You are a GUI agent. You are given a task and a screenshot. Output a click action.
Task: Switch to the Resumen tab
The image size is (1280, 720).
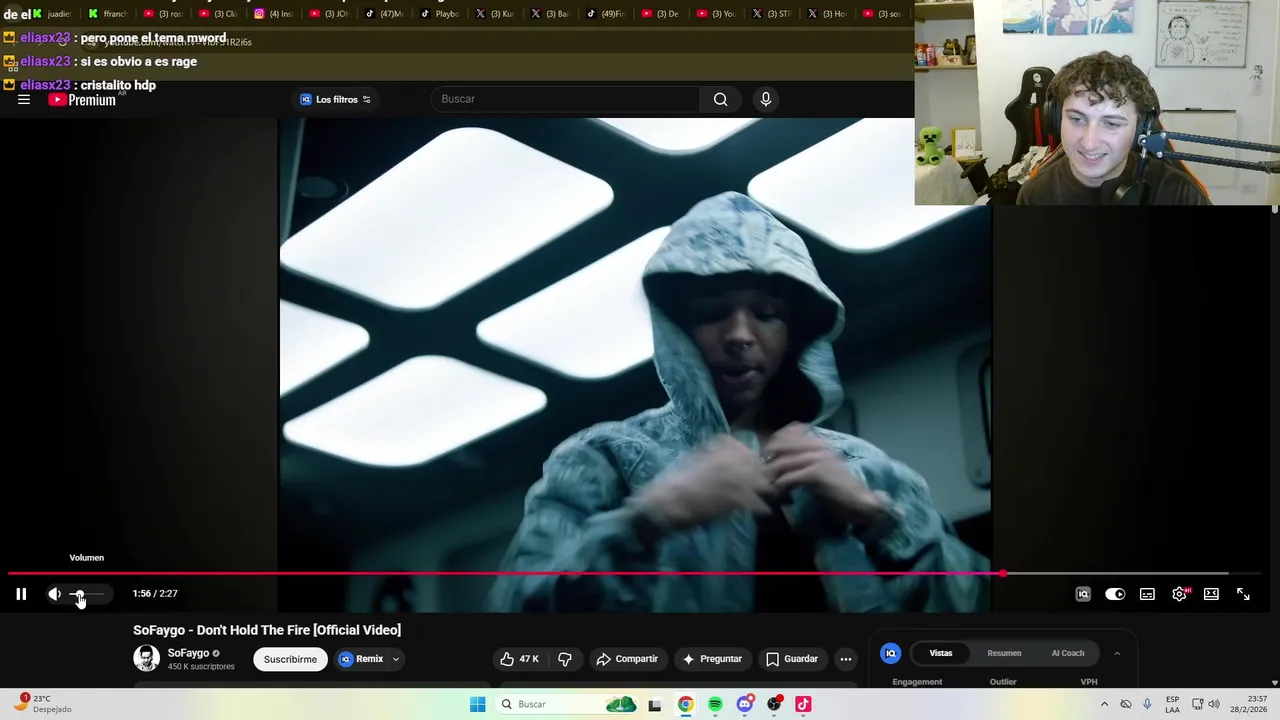pyautogui.click(x=1004, y=653)
